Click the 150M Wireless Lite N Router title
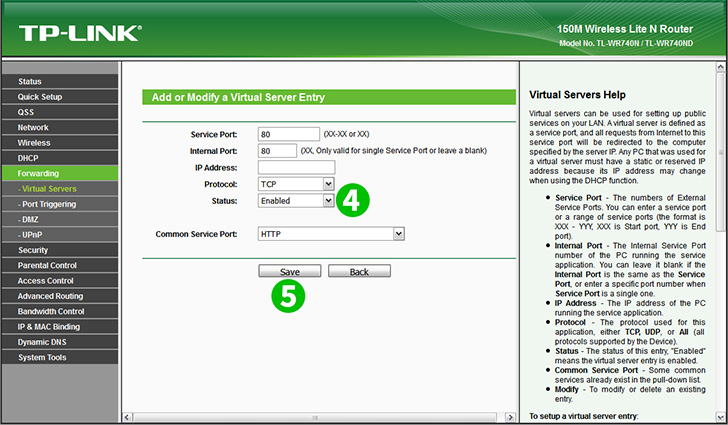Viewport: 728px width, 425px height. click(624, 29)
